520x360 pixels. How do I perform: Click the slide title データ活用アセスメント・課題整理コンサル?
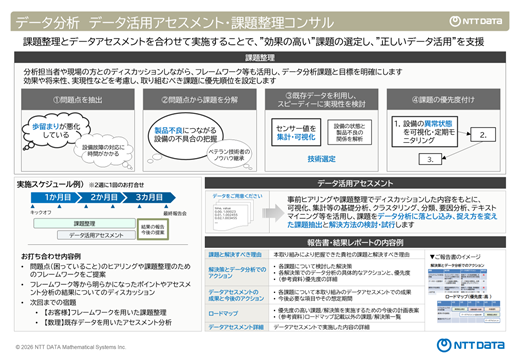(211, 23)
